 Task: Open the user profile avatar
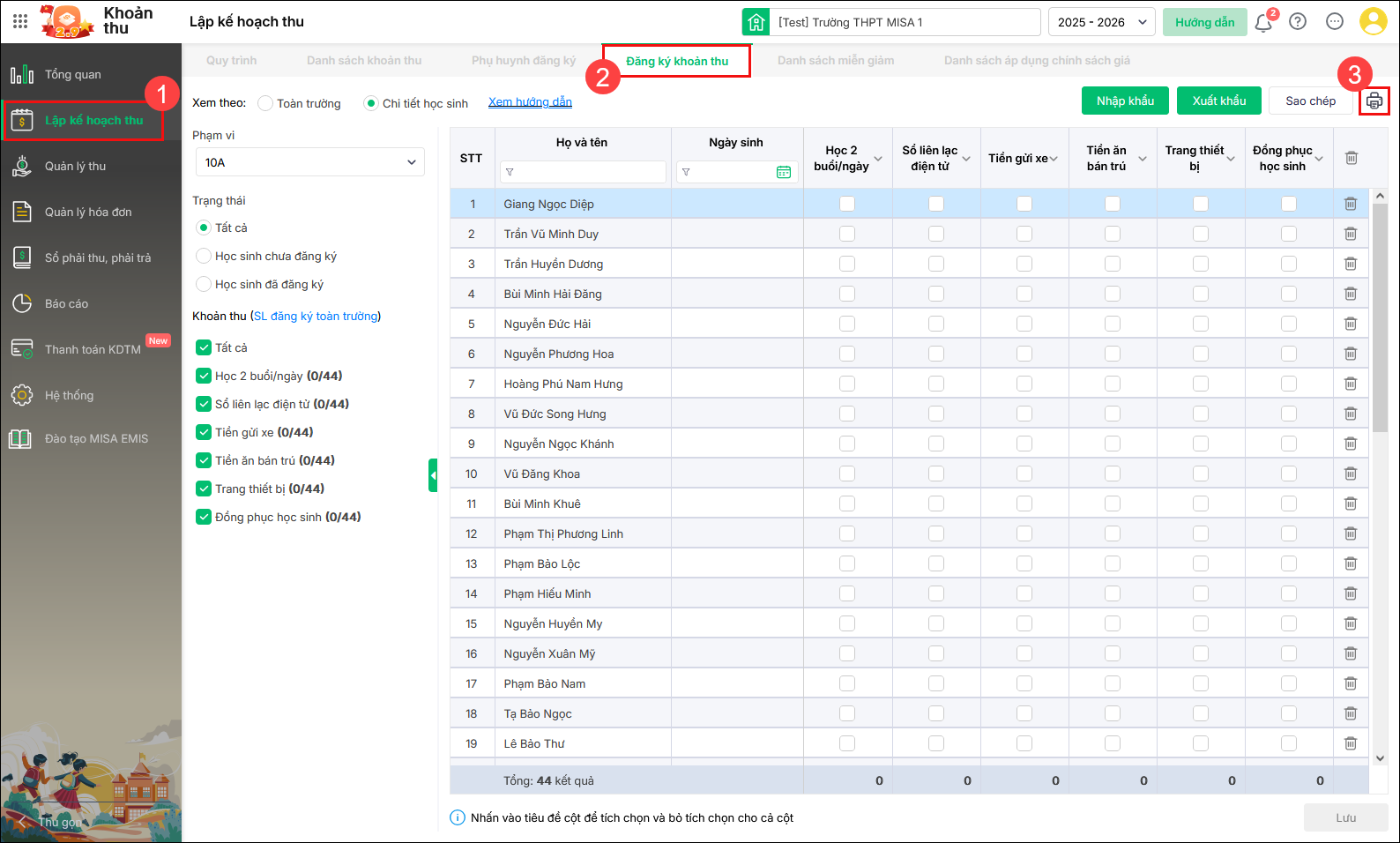coord(1374,21)
